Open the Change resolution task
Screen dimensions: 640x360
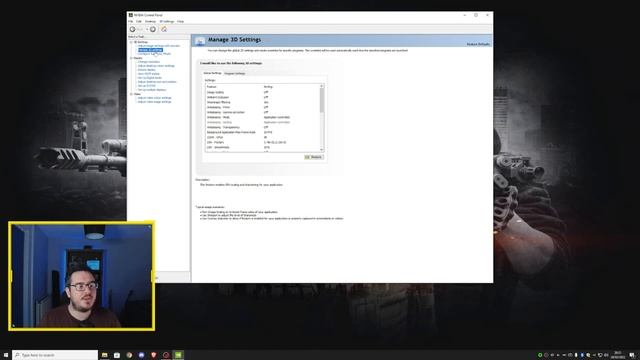click(149, 62)
